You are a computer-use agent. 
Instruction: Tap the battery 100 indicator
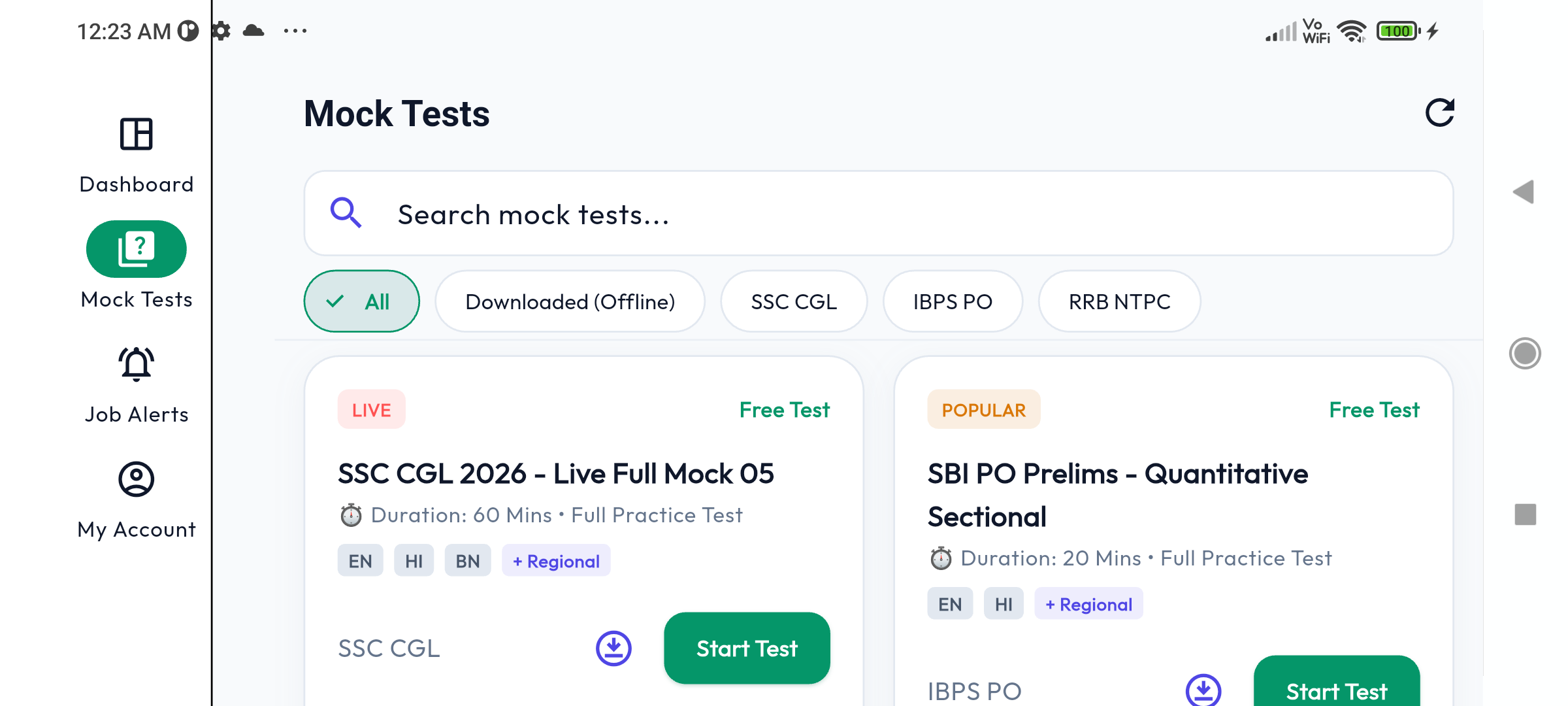point(1398,31)
